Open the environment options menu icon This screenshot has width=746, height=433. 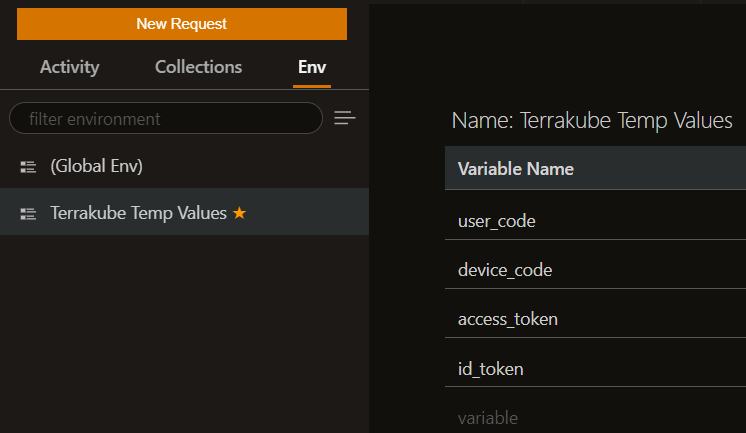tap(345, 119)
